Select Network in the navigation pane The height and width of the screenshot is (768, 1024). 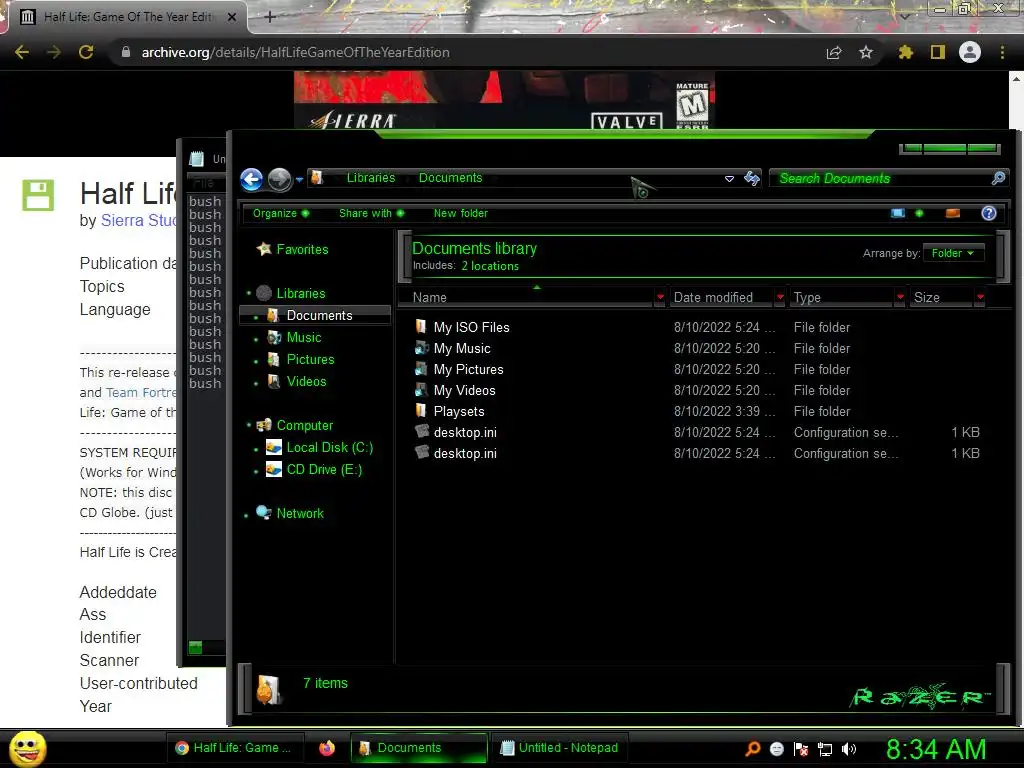tap(300, 514)
